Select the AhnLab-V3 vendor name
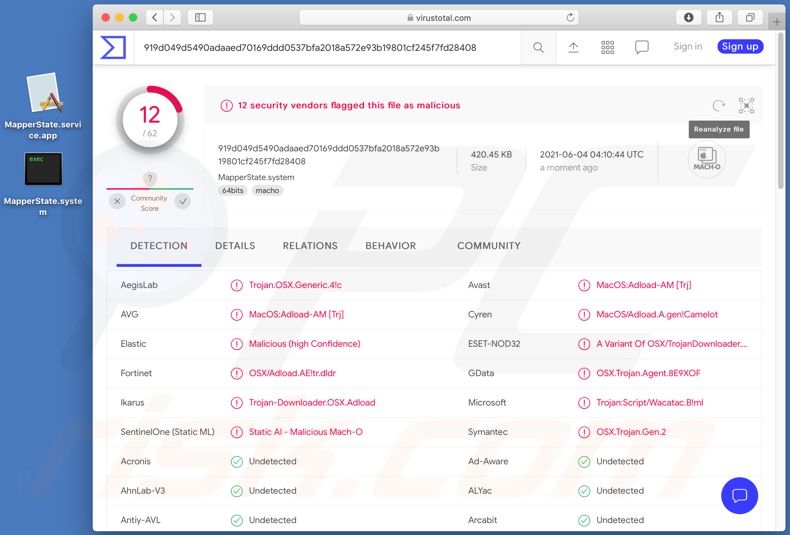 click(x=143, y=491)
